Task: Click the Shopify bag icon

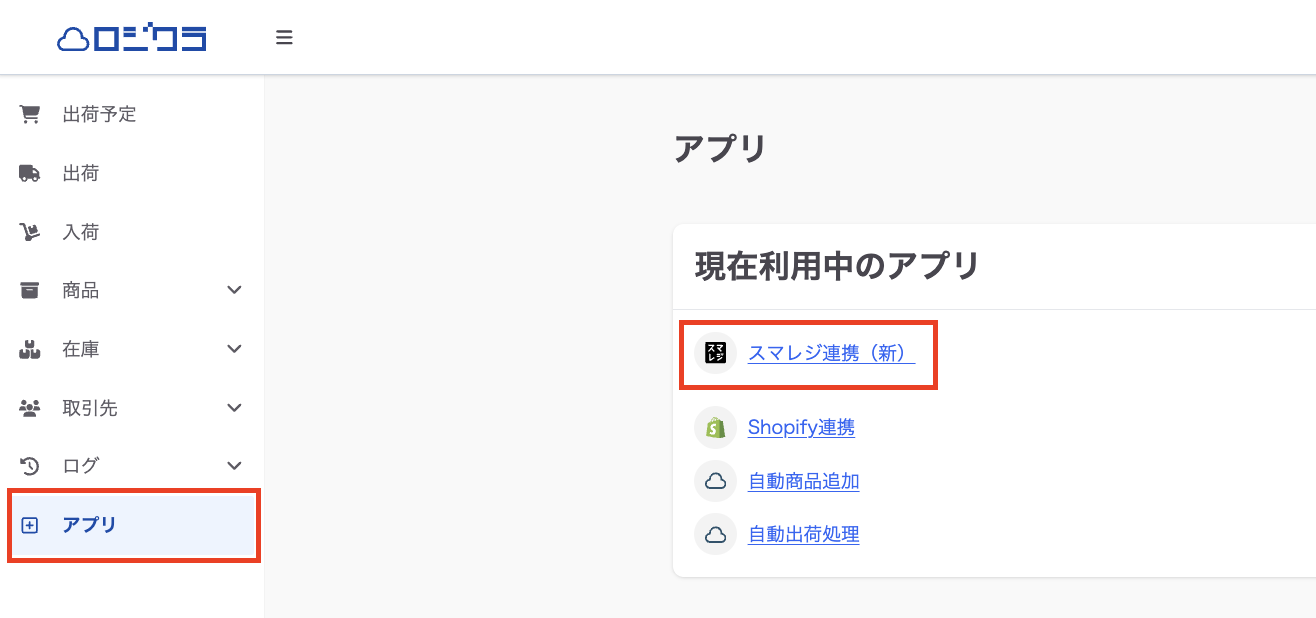Action: click(x=715, y=428)
